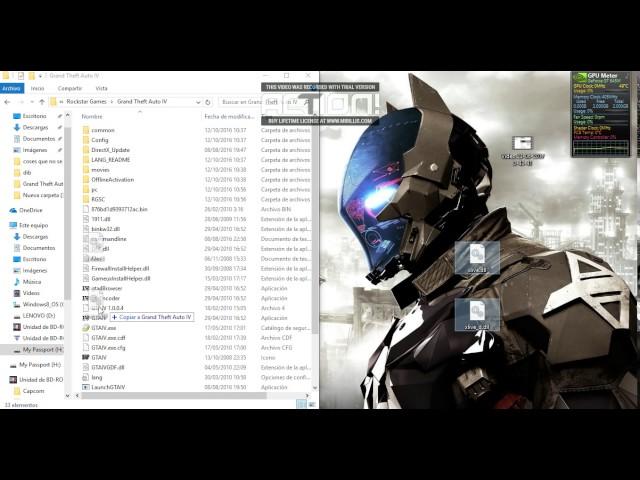Refresh the Grand Theft Auto IV folder
This screenshot has height=480, width=640.
pos(208,102)
